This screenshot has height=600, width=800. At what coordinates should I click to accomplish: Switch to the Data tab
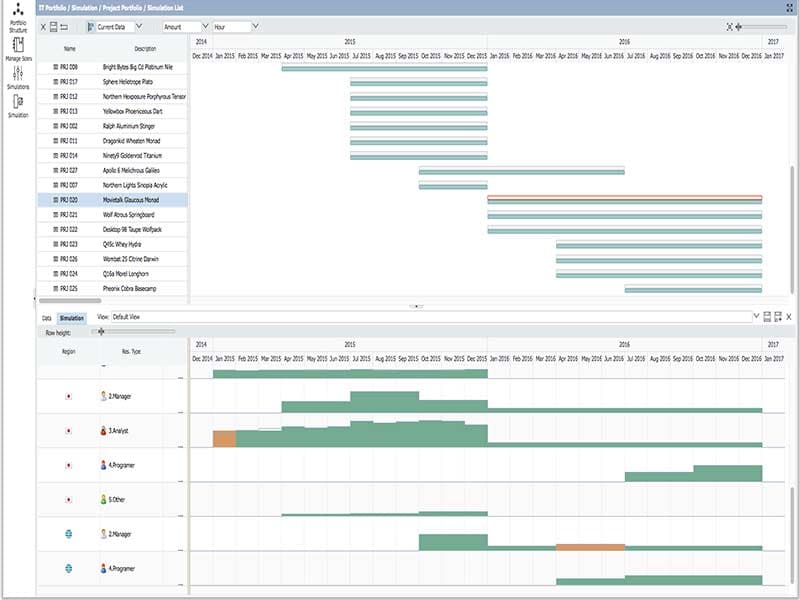(46, 317)
